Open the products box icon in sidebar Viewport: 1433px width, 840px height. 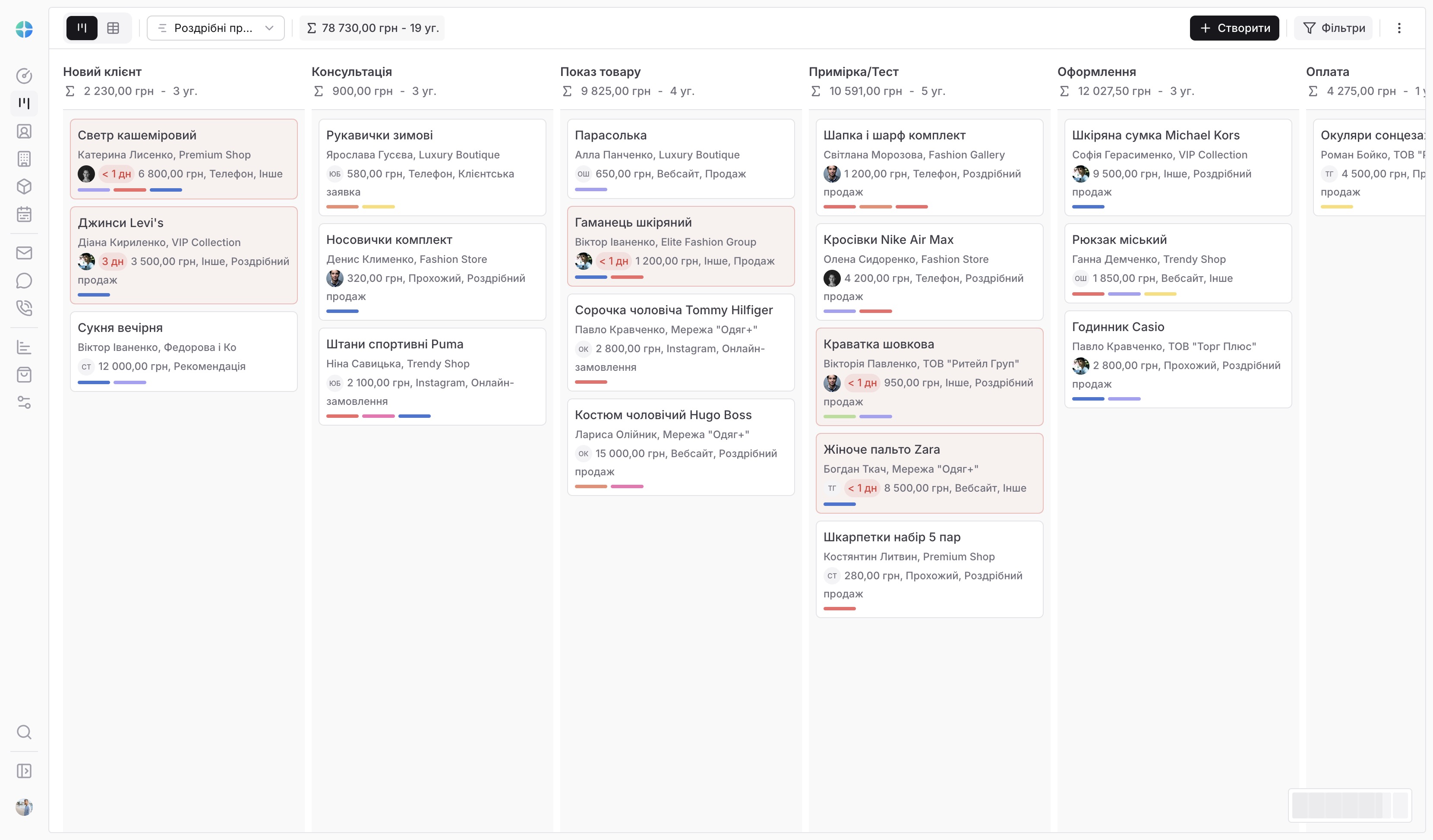click(x=24, y=186)
